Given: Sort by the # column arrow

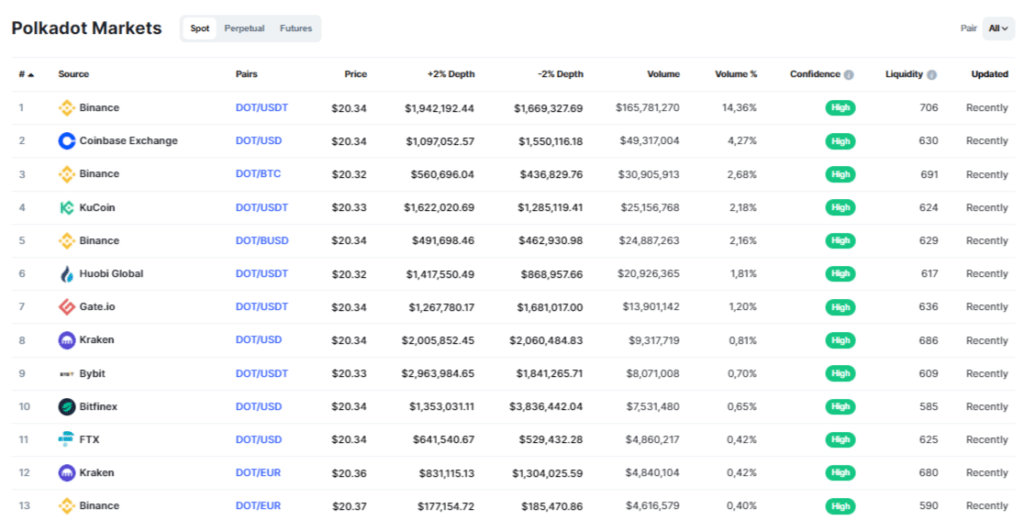Looking at the screenshot, I should point(31,75).
